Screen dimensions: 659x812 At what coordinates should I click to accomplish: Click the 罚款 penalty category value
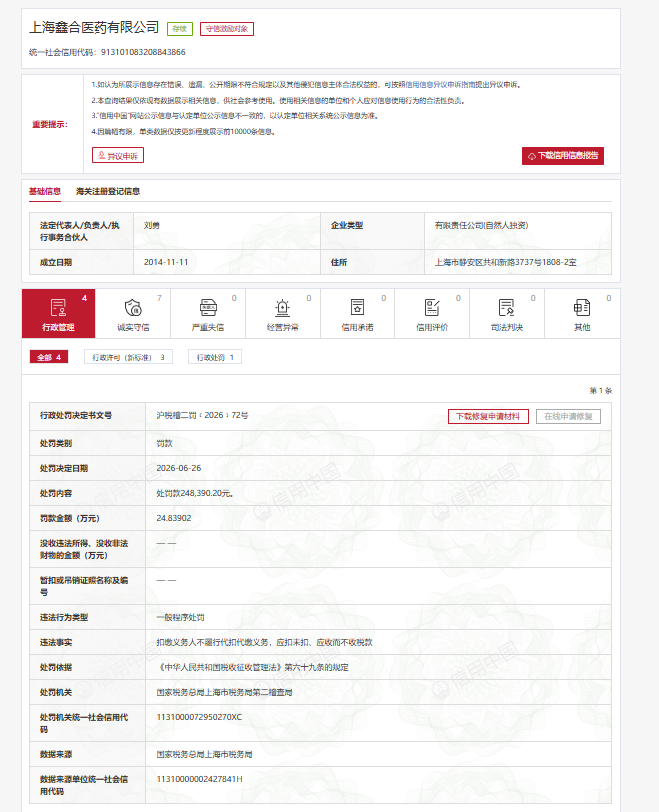pos(164,443)
